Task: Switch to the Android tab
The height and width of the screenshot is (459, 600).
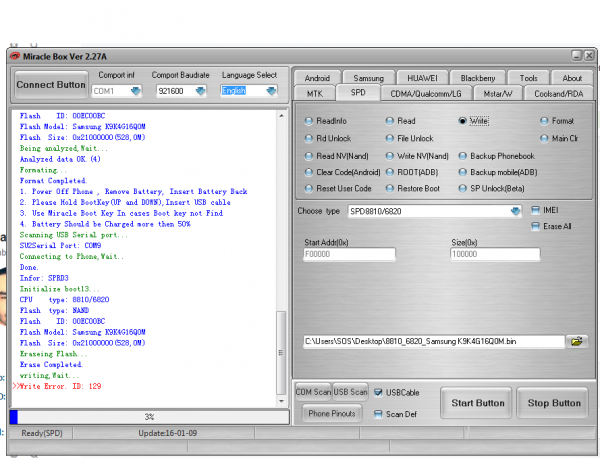Action: pyautogui.click(x=317, y=78)
